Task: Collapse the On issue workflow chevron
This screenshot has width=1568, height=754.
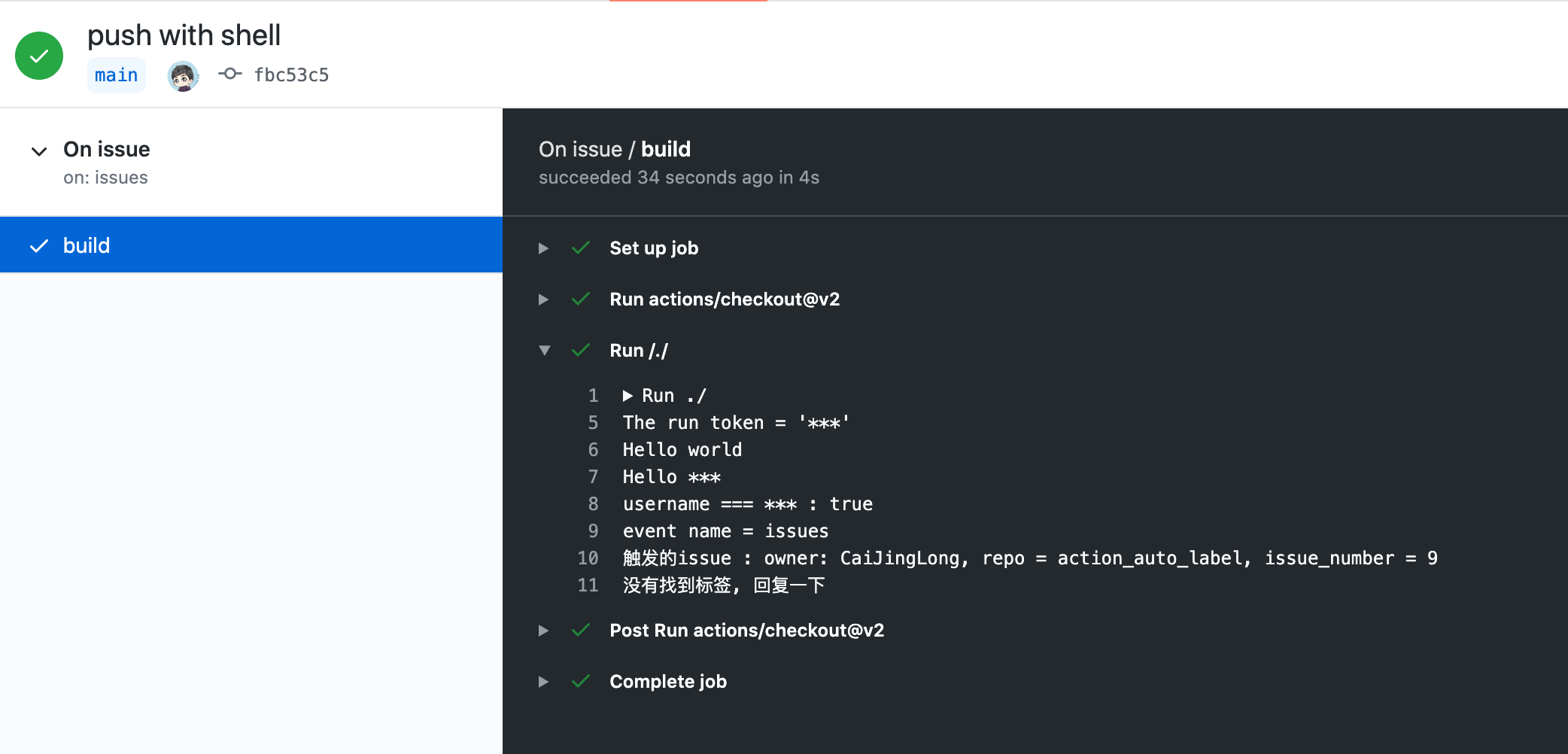Action: tap(39, 151)
